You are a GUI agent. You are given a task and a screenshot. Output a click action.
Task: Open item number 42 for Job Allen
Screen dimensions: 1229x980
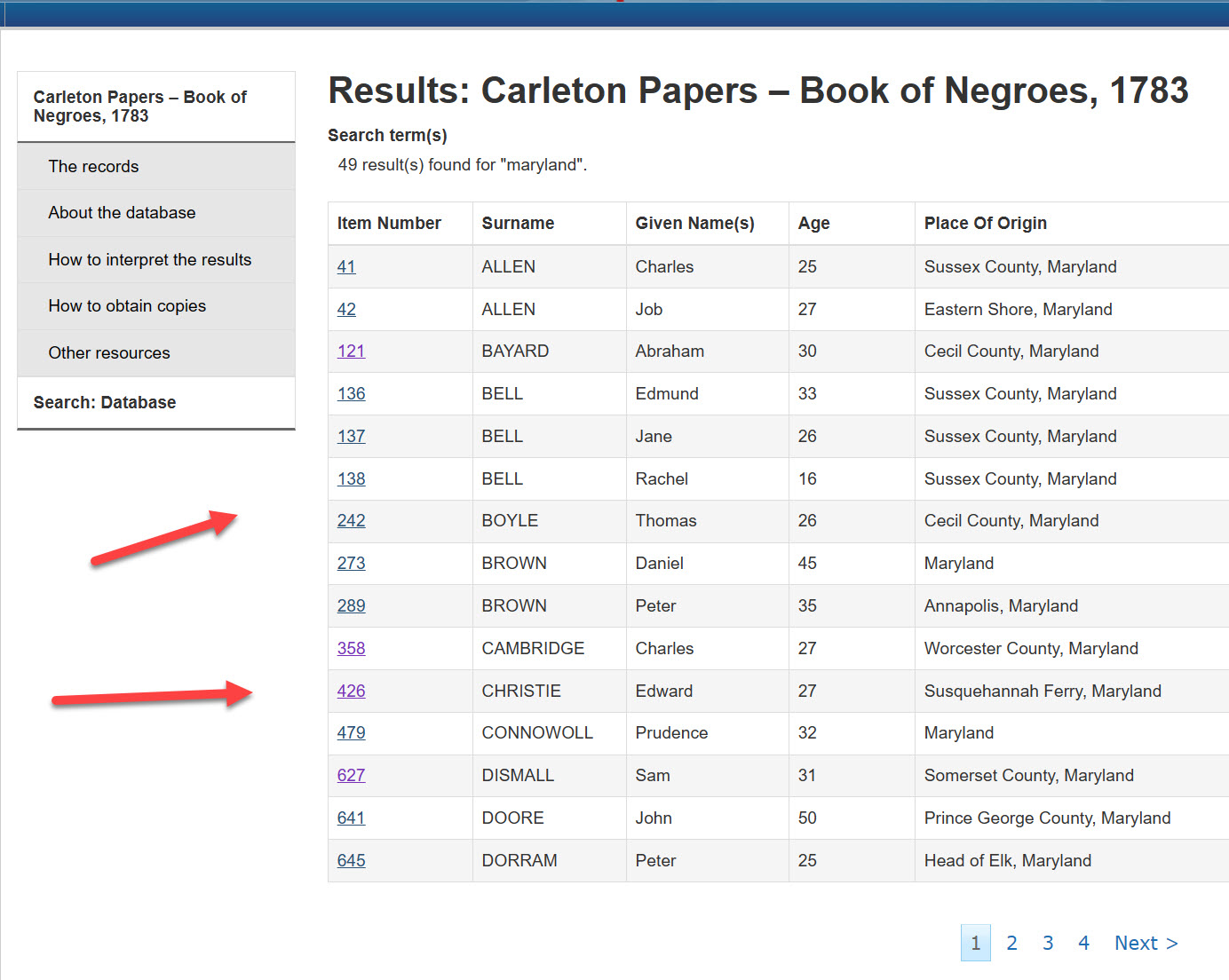point(346,309)
